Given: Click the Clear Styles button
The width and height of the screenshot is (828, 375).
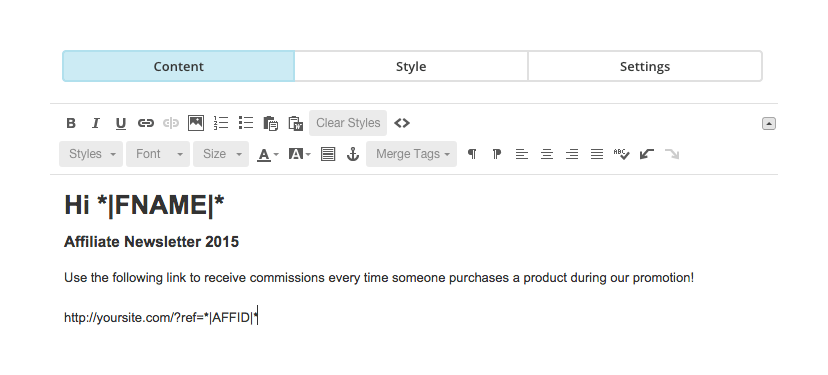Looking at the screenshot, I should click(348, 123).
